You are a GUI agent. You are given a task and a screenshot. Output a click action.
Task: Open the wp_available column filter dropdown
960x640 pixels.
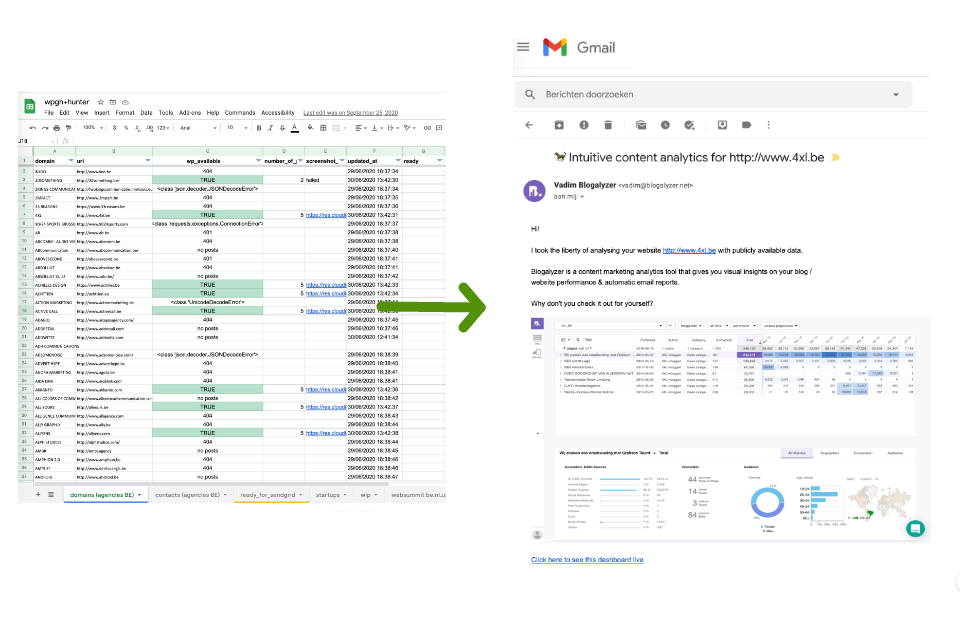pos(258,160)
